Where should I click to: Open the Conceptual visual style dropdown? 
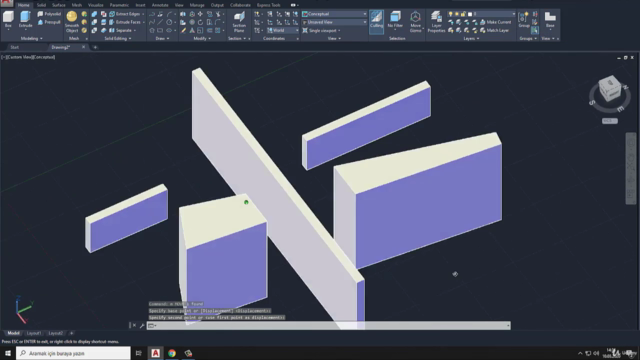tap(334, 14)
